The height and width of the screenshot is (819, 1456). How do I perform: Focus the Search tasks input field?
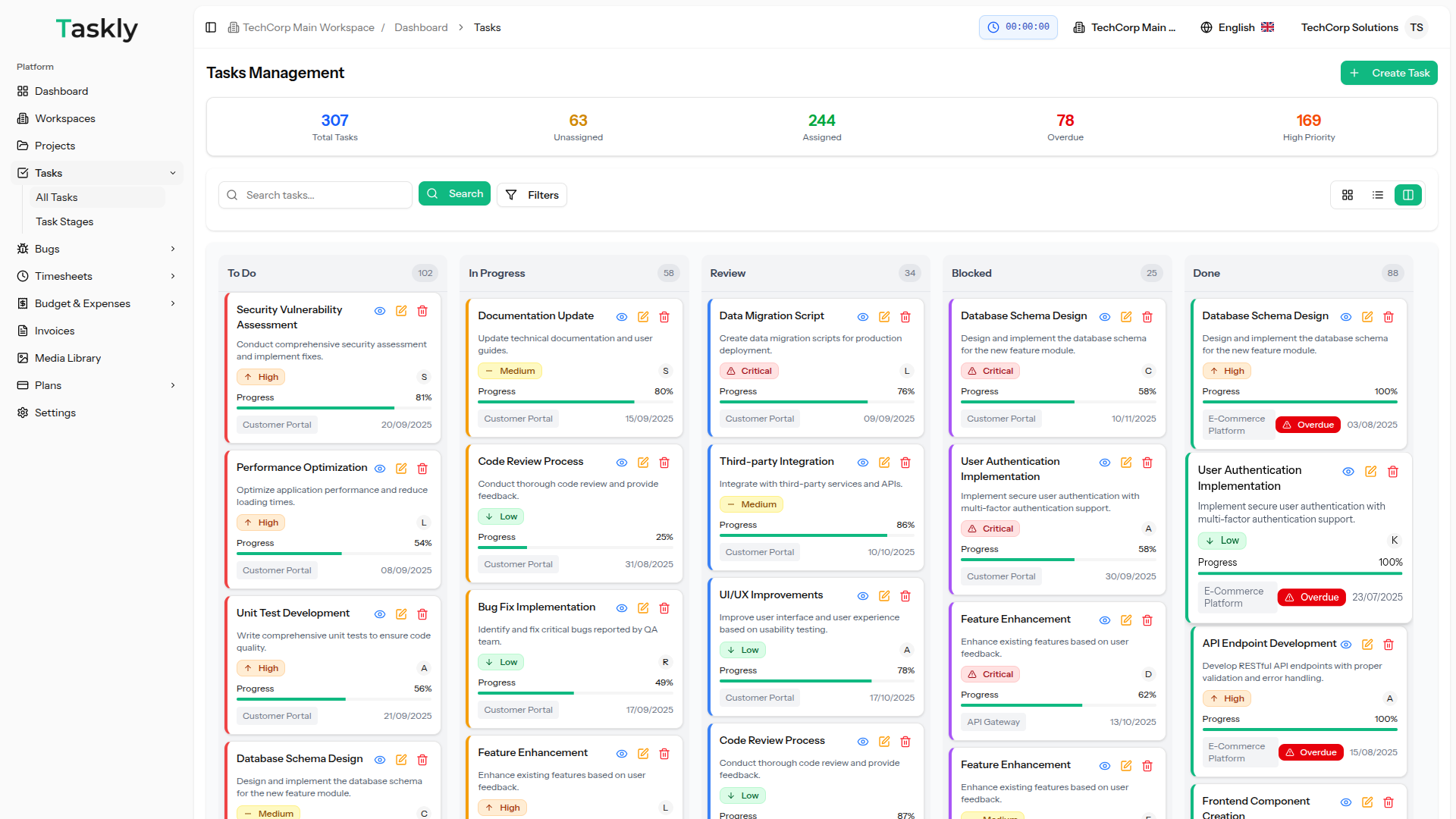coord(325,195)
